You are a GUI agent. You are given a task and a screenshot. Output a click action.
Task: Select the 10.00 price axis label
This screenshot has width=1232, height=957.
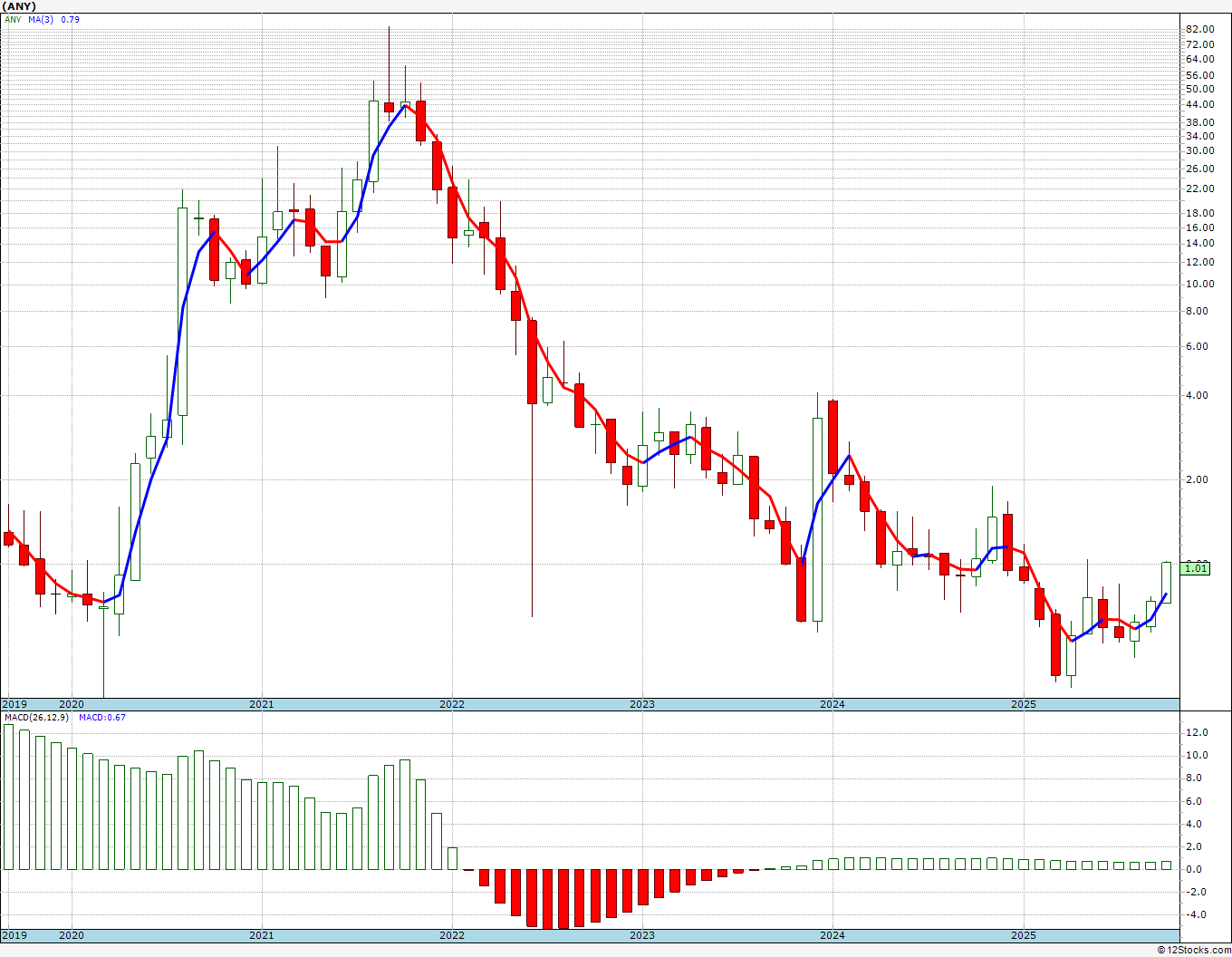(x=1199, y=285)
